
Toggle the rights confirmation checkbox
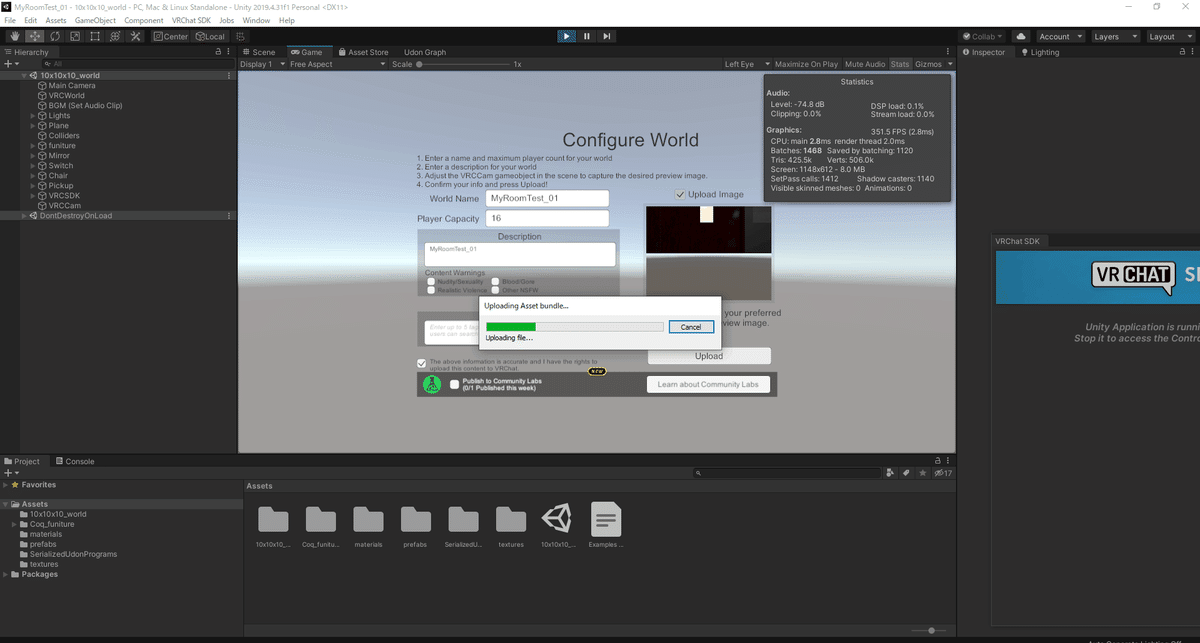422,363
